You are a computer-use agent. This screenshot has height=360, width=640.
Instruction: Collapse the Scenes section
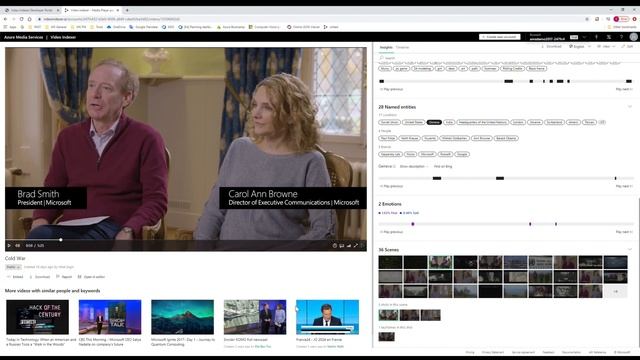[630, 249]
